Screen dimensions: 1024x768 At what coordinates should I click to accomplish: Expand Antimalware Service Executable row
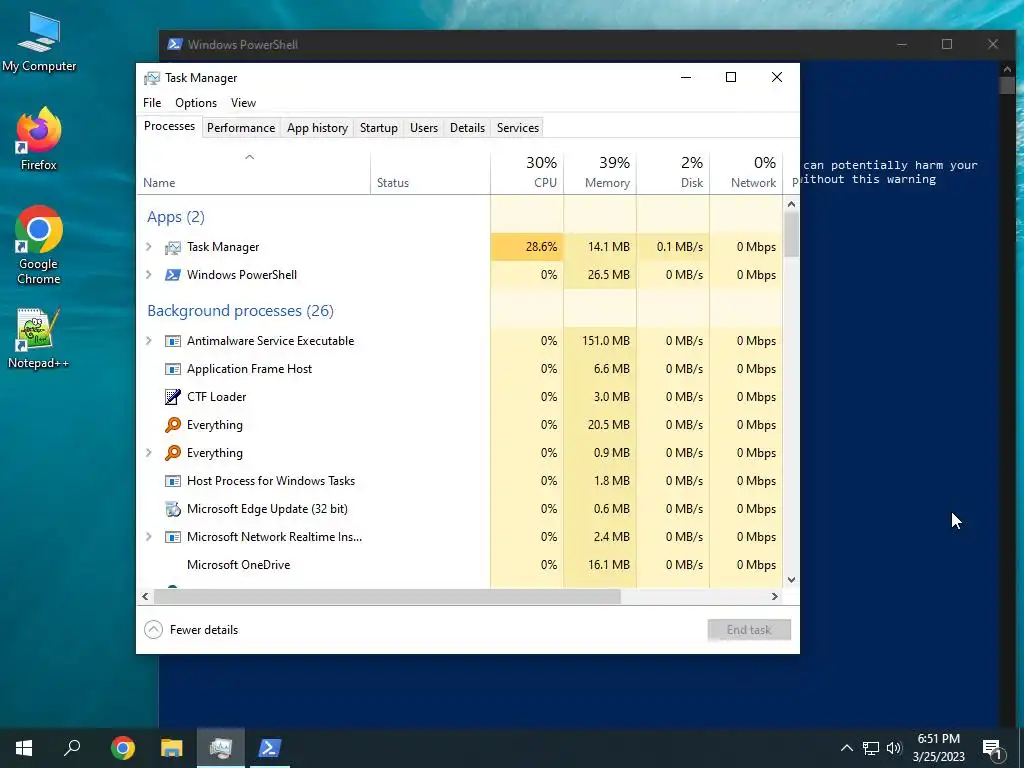click(x=149, y=341)
